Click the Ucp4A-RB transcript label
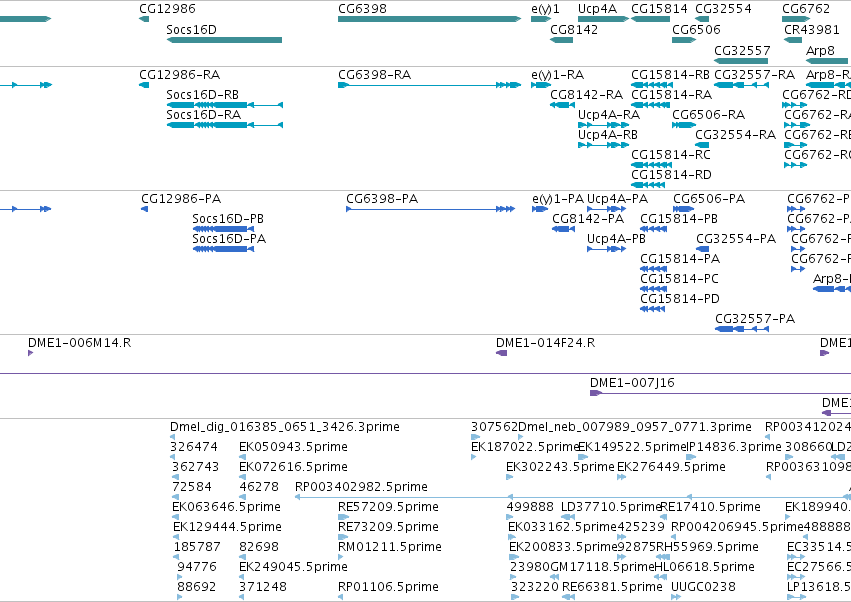851x602 pixels. 607,135
